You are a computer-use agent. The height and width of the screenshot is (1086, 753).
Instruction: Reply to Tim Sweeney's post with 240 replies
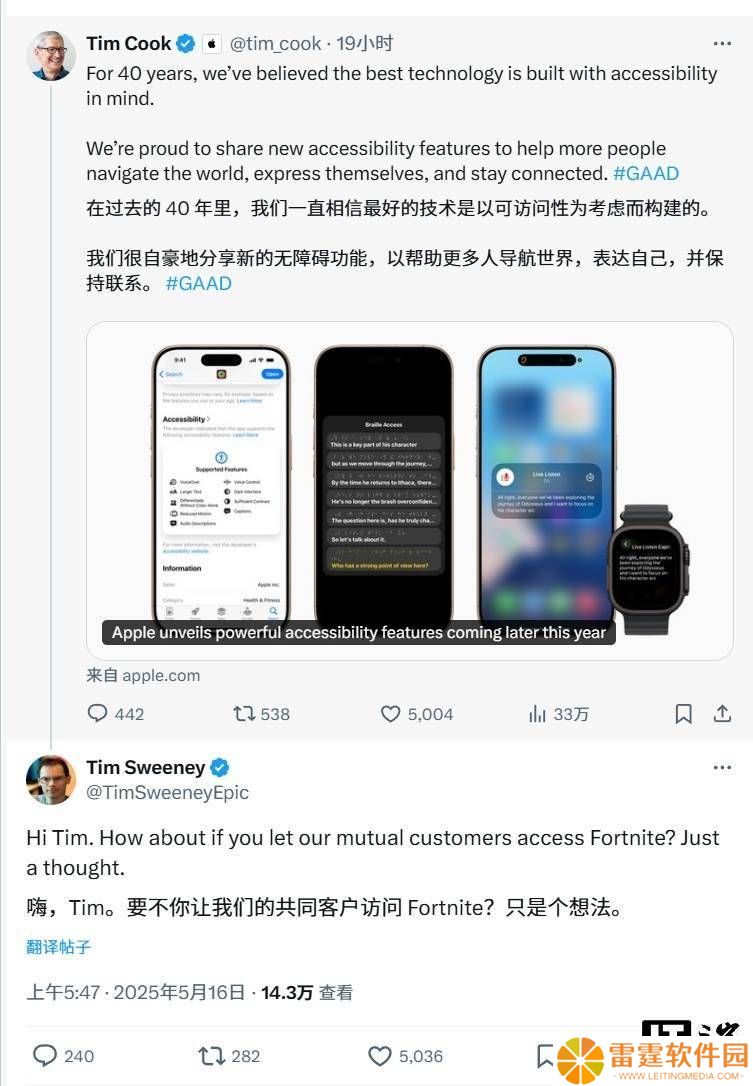coord(45,1056)
